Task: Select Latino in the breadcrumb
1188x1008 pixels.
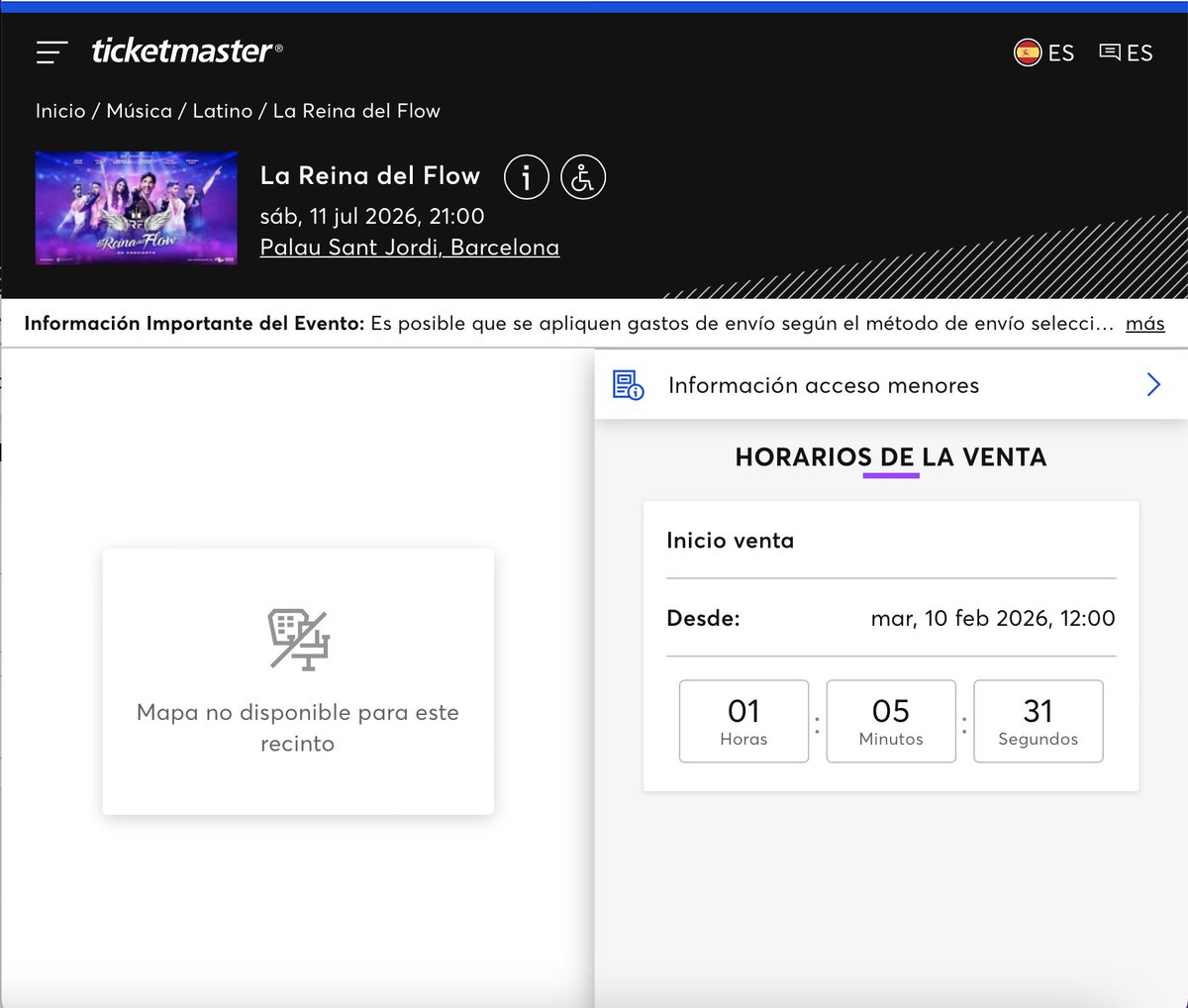Action: (x=224, y=111)
